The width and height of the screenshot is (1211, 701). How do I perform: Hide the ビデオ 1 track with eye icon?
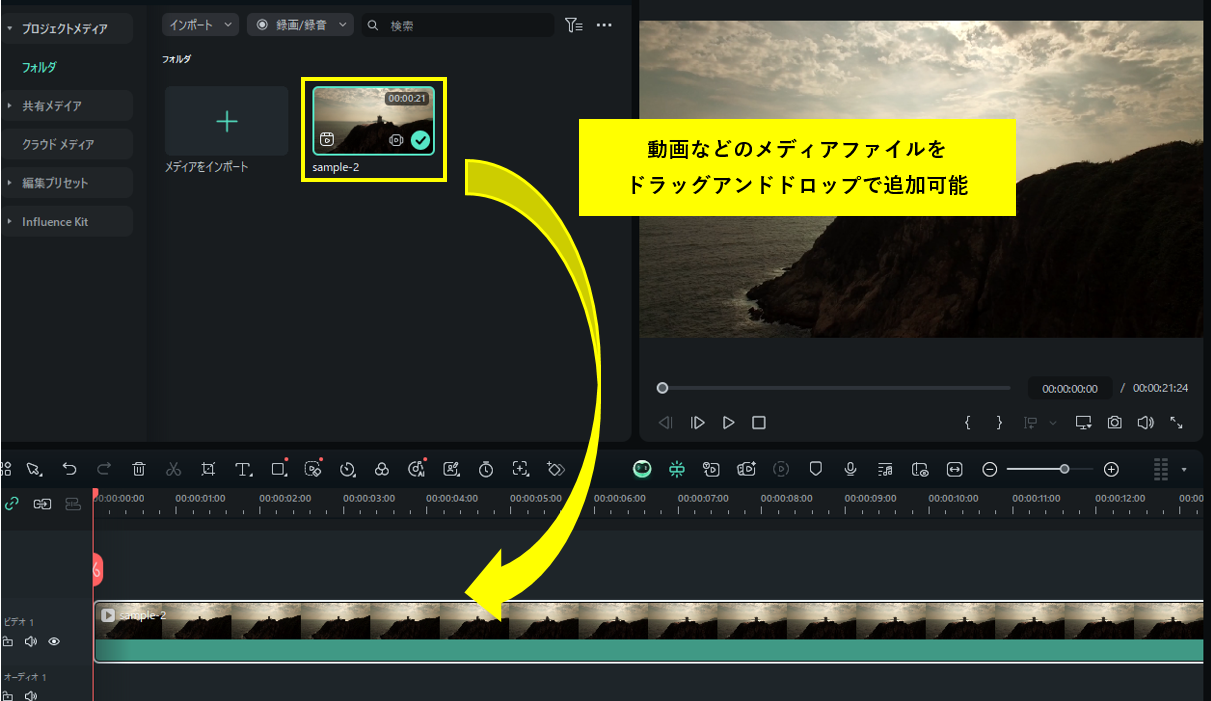[54, 642]
